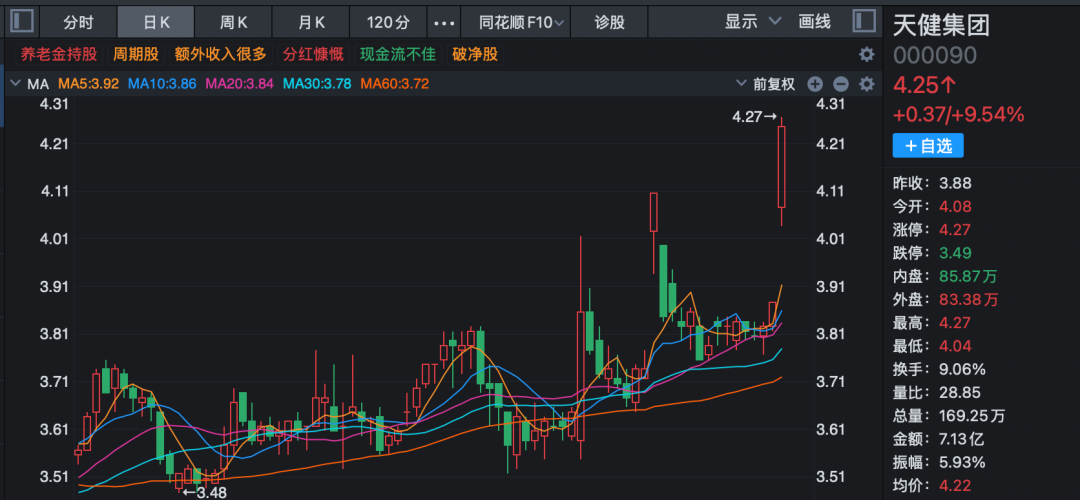This screenshot has height=500, width=1080.
Task: Switch to the 分时 intraday tab
Action: tap(77, 21)
